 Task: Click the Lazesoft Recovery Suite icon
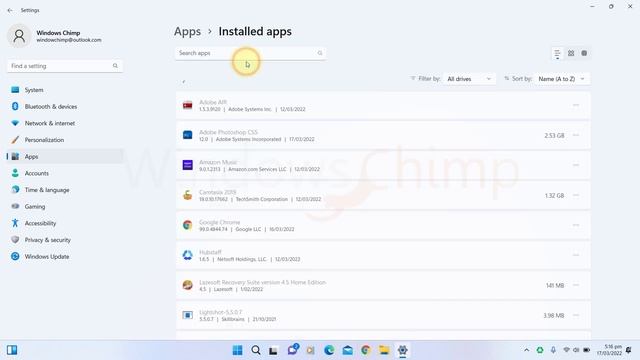pos(187,285)
